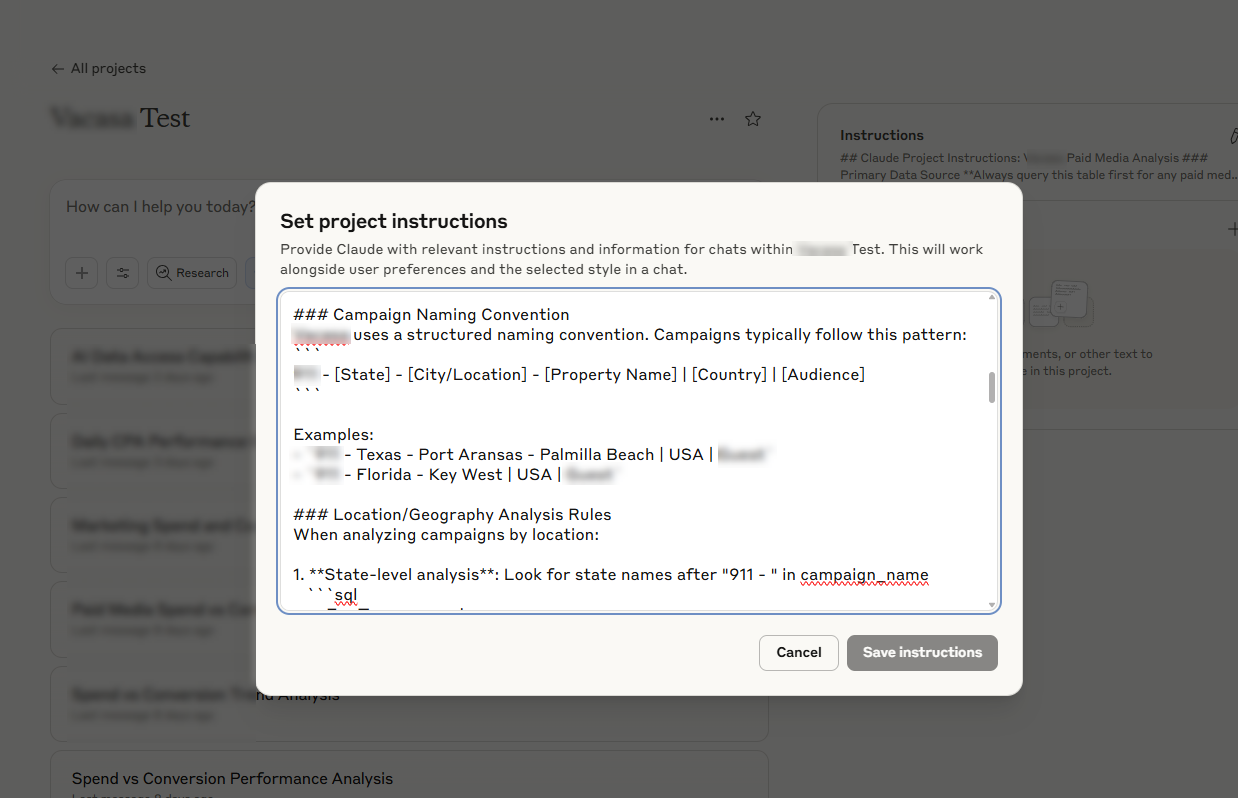Star the project as a favorite
The width and height of the screenshot is (1238, 798).
tap(753, 119)
